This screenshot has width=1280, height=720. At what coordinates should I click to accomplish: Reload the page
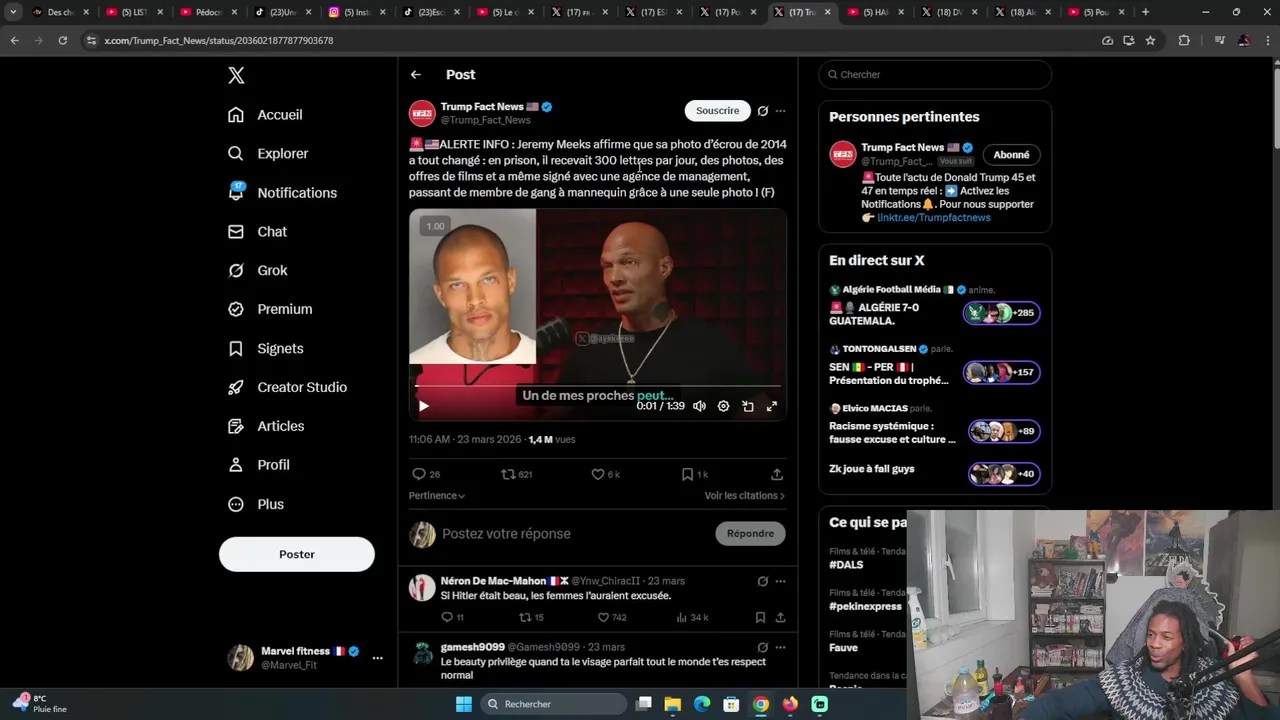62,40
